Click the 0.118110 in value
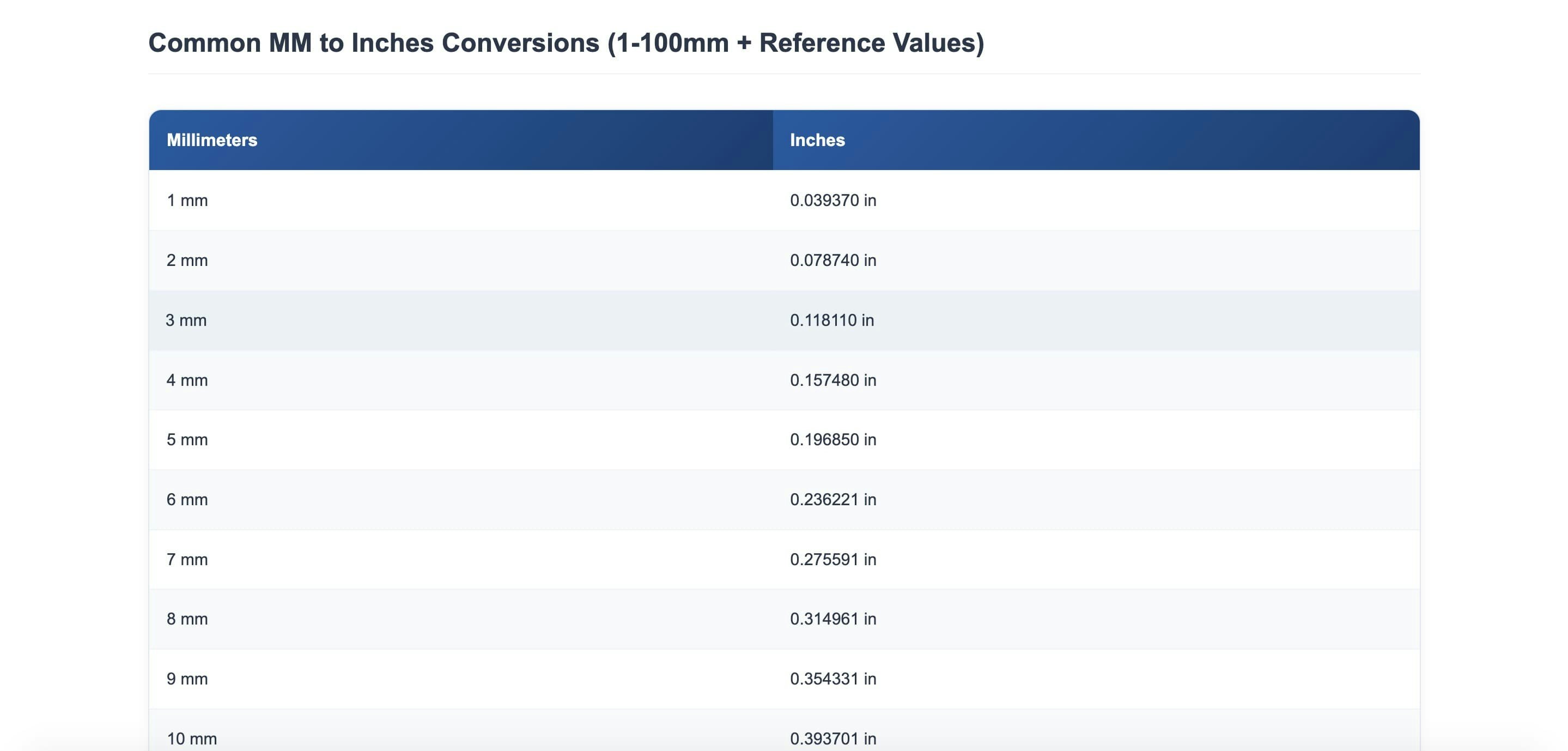This screenshot has width=1568, height=751. tap(831, 320)
